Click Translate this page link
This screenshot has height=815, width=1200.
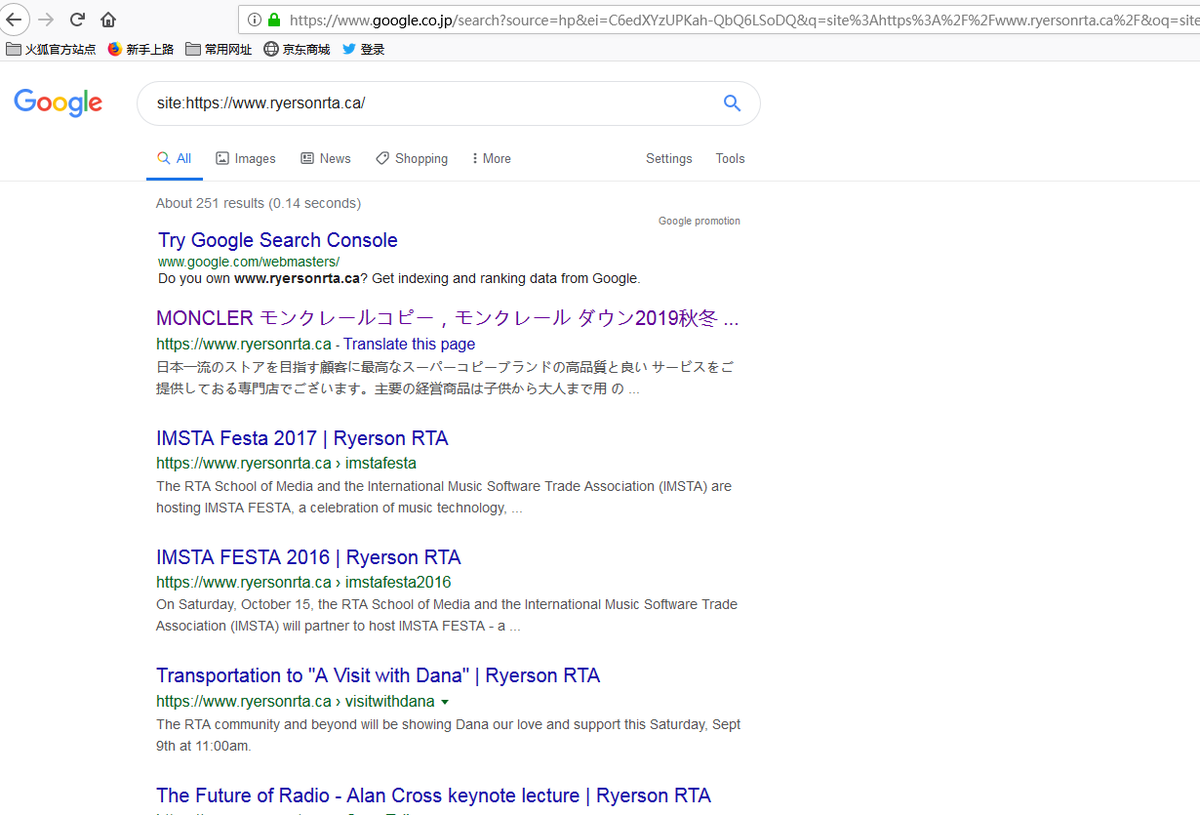click(x=409, y=344)
